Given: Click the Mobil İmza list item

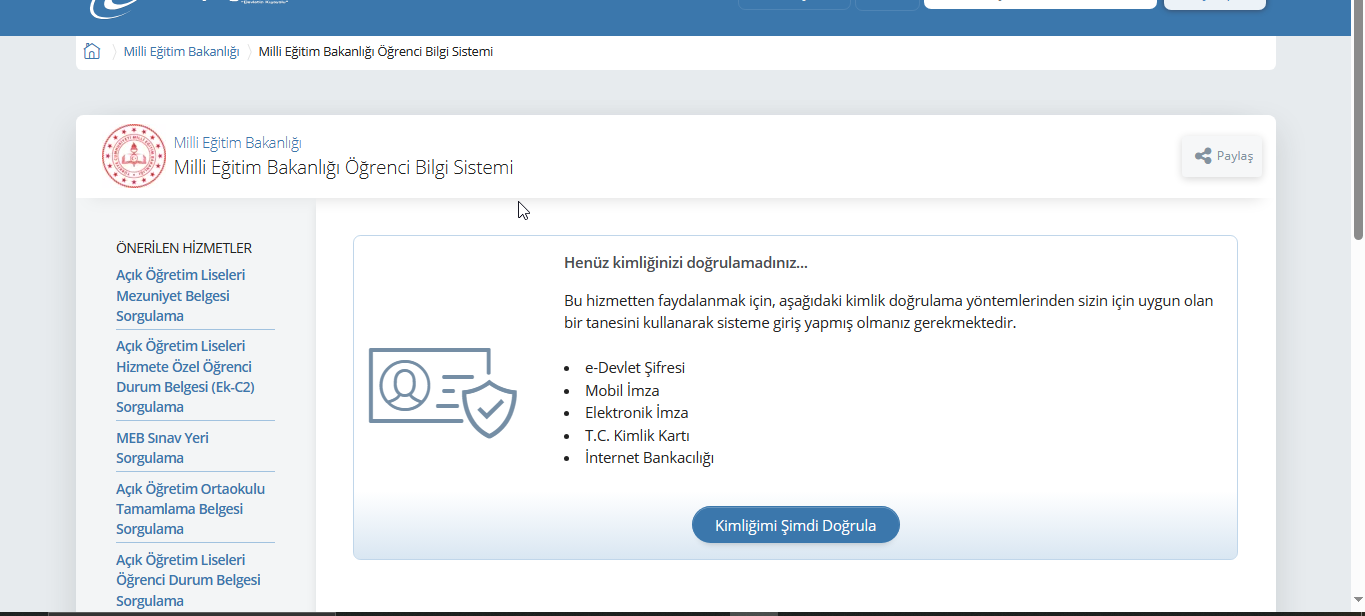Looking at the screenshot, I should [x=622, y=390].
